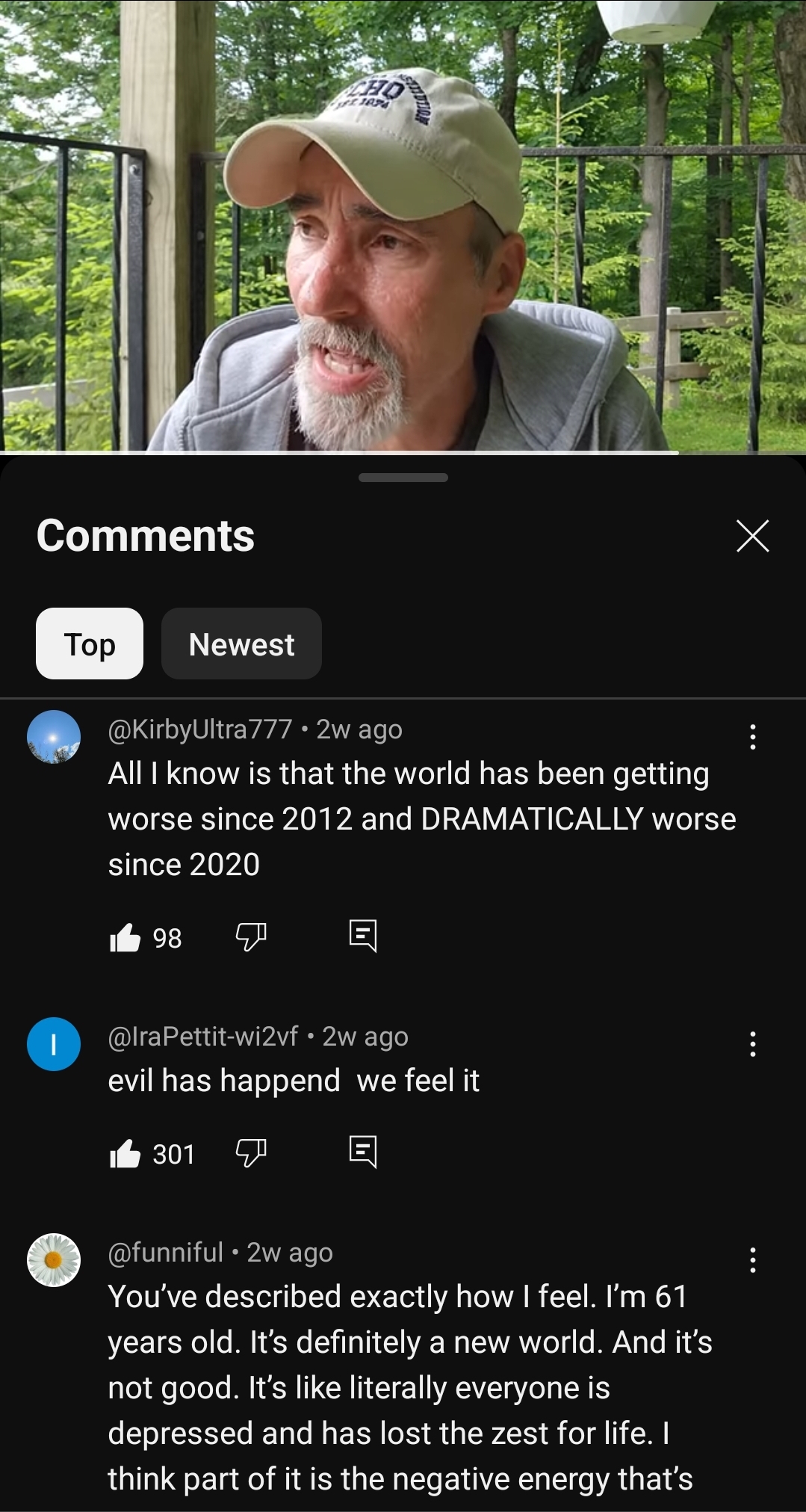The width and height of the screenshot is (806, 1512).
Task: Open funniful daisy profile avatar
Action: coord(54,1260)
